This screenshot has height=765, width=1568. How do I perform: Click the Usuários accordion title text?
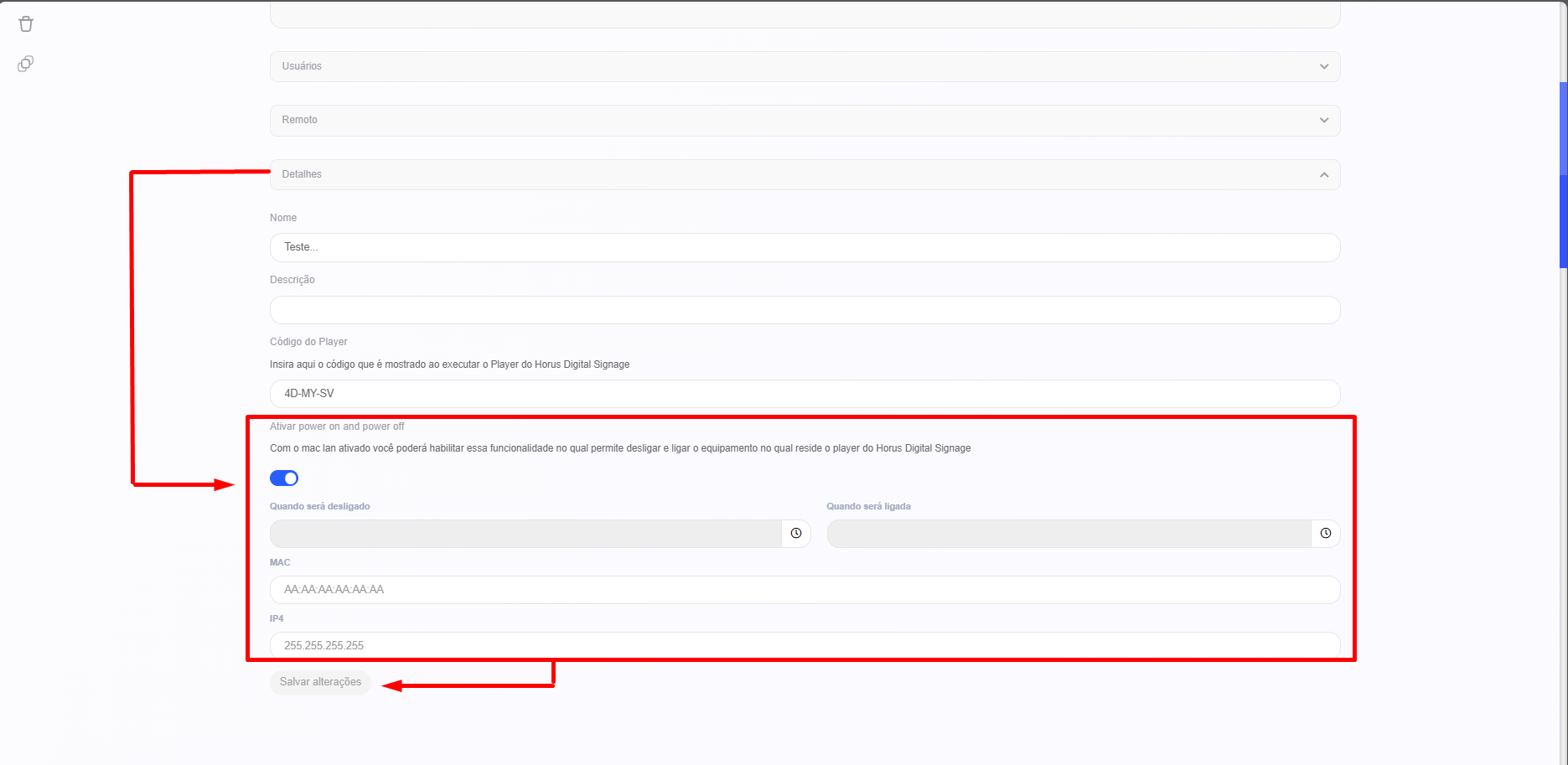tap(302, 66)
